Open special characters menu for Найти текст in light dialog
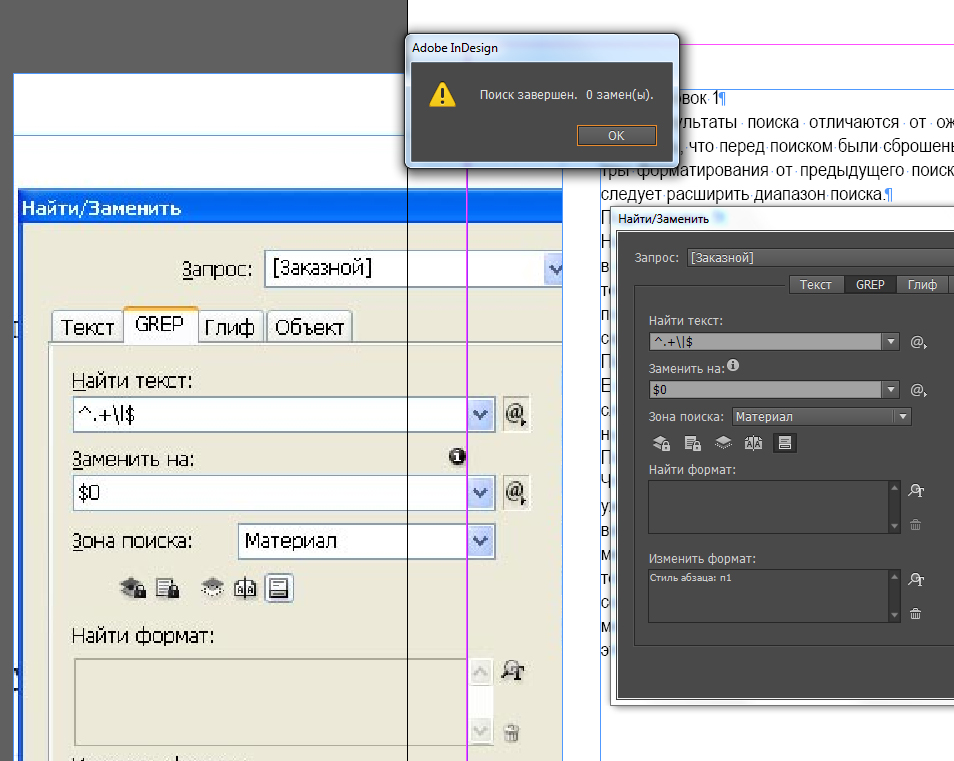The width and height of the screenshot is (954, 761). click(x=515, y=414)
